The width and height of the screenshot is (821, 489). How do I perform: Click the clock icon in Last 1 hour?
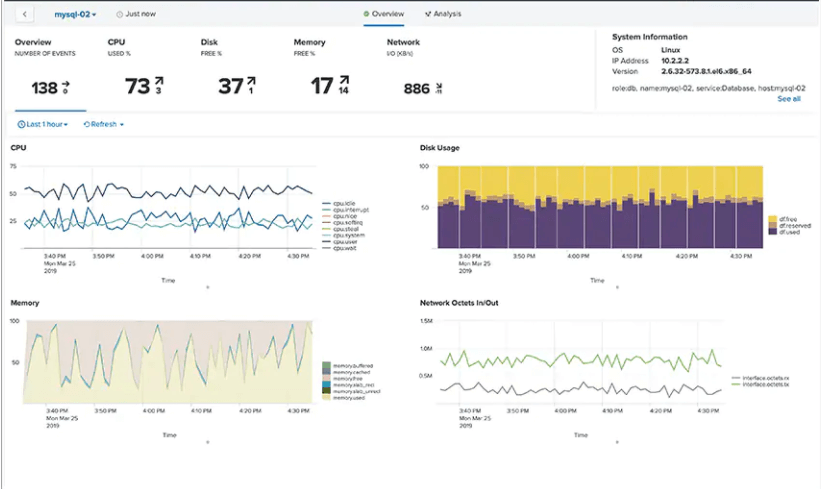pyautogui.click(x=22, y=125)
